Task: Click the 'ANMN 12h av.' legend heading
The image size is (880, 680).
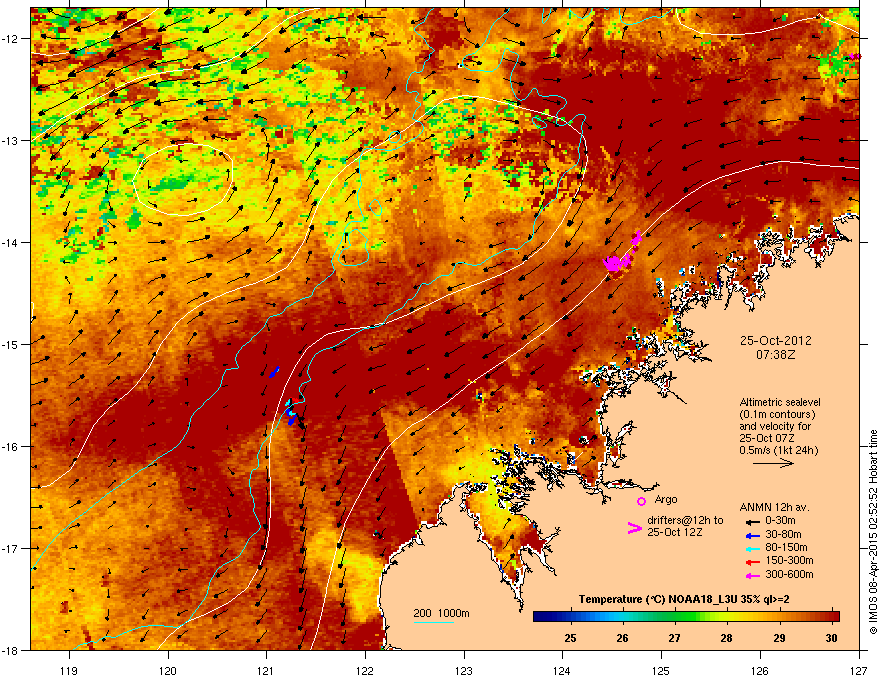Action: [x=774, y=507]
